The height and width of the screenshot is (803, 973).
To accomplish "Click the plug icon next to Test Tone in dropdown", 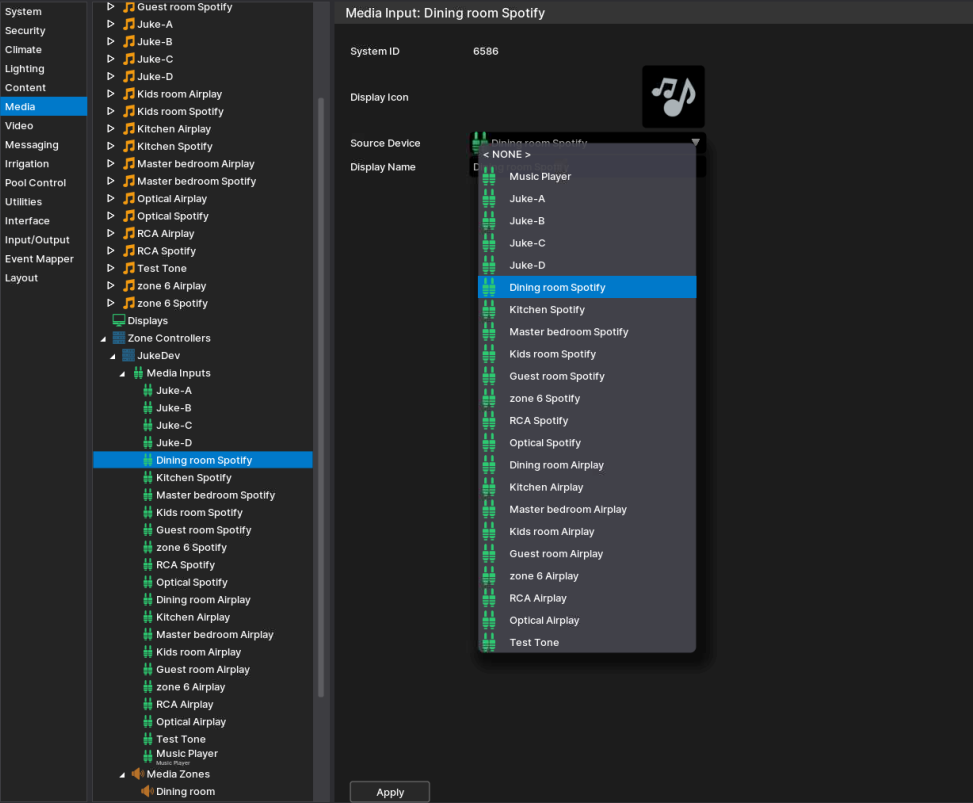I will pos(489,642).
